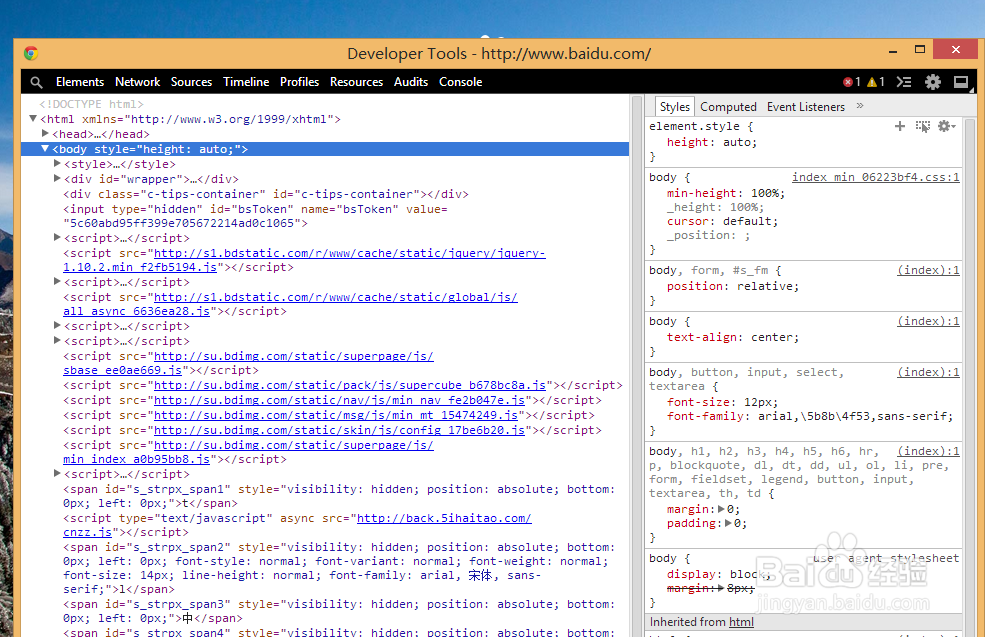Viewport: 985px width, 637px height.
Task: Expand the head element
Action: [x=45, y=133]
